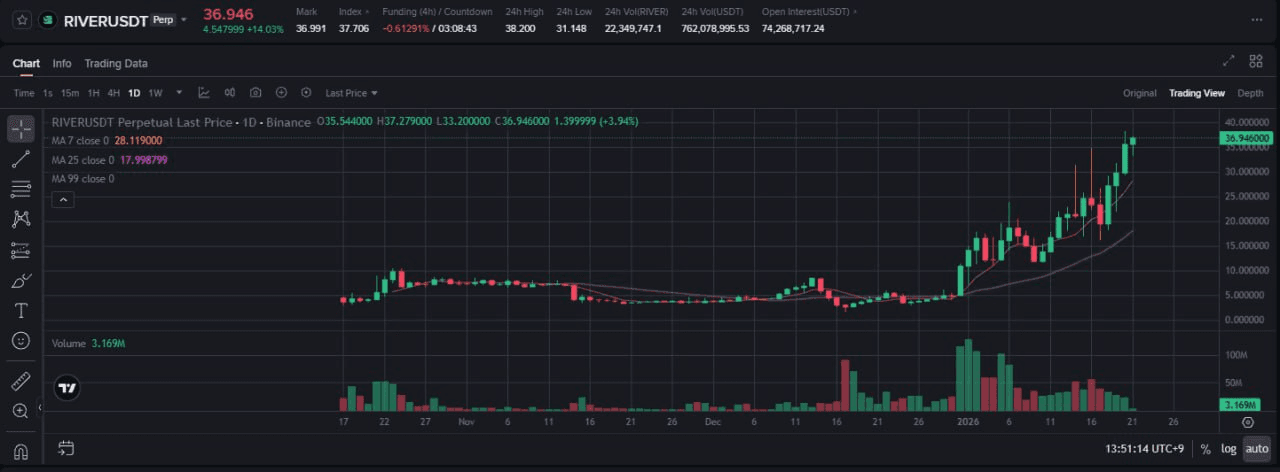Screen dimensions: 1280x472
Task: Click the 36.946000 current price label
Action: (x=1247, y=138)
